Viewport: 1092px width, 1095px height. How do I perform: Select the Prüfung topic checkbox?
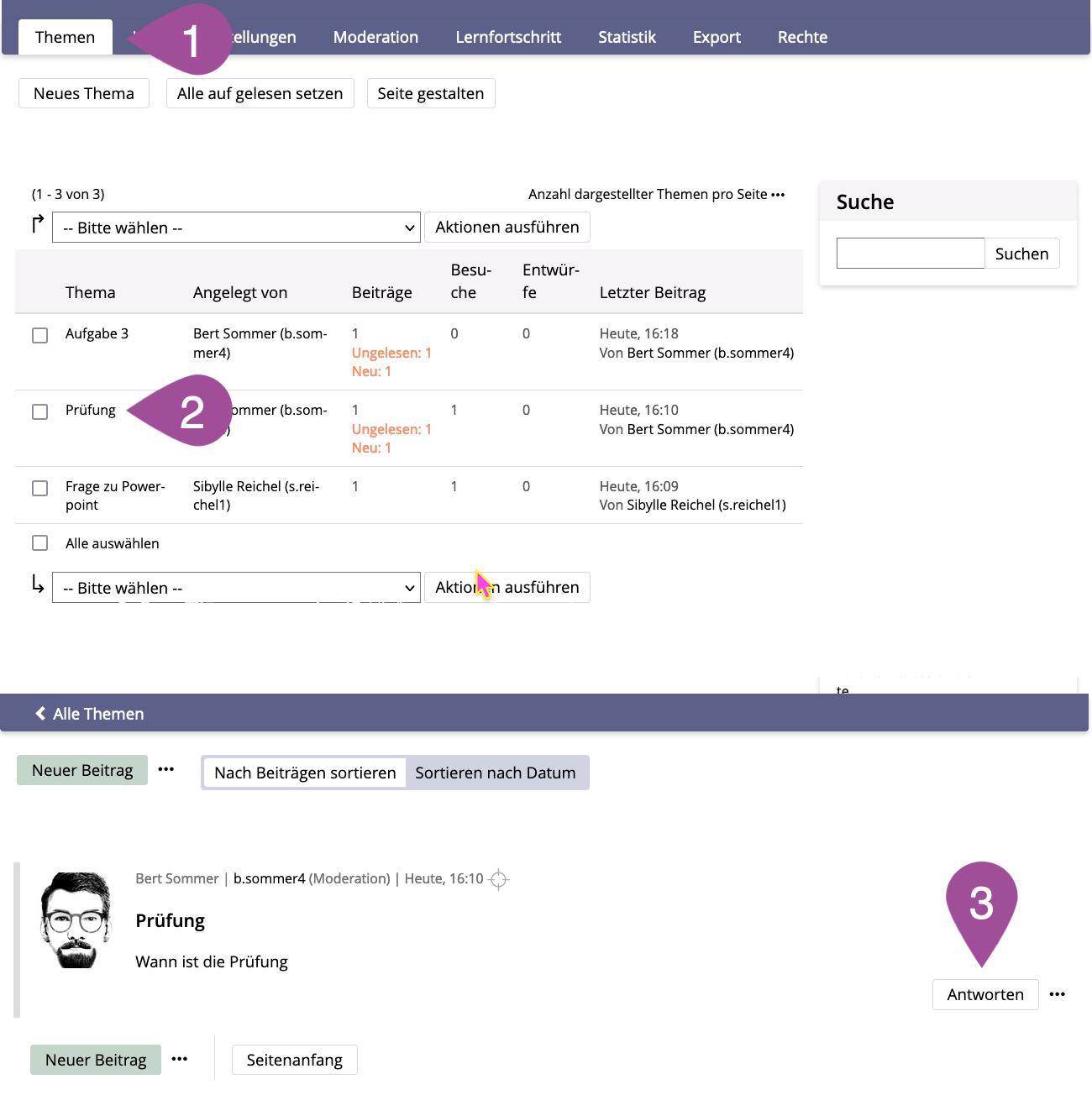(x=39, y=411)
